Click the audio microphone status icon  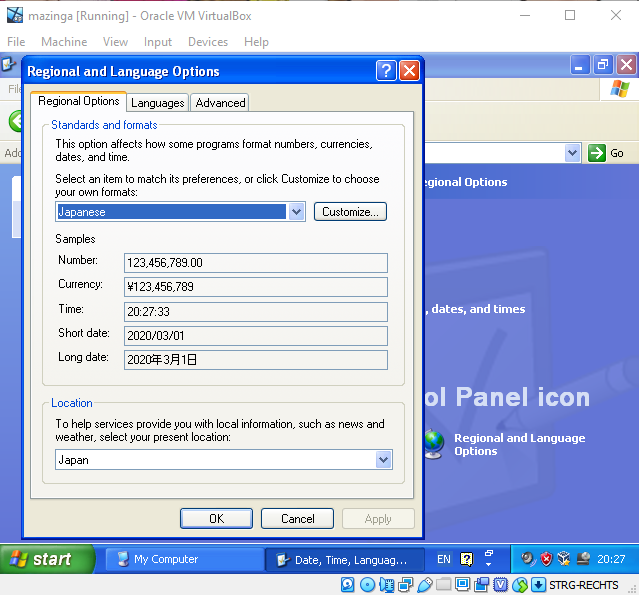coord(386,585)
